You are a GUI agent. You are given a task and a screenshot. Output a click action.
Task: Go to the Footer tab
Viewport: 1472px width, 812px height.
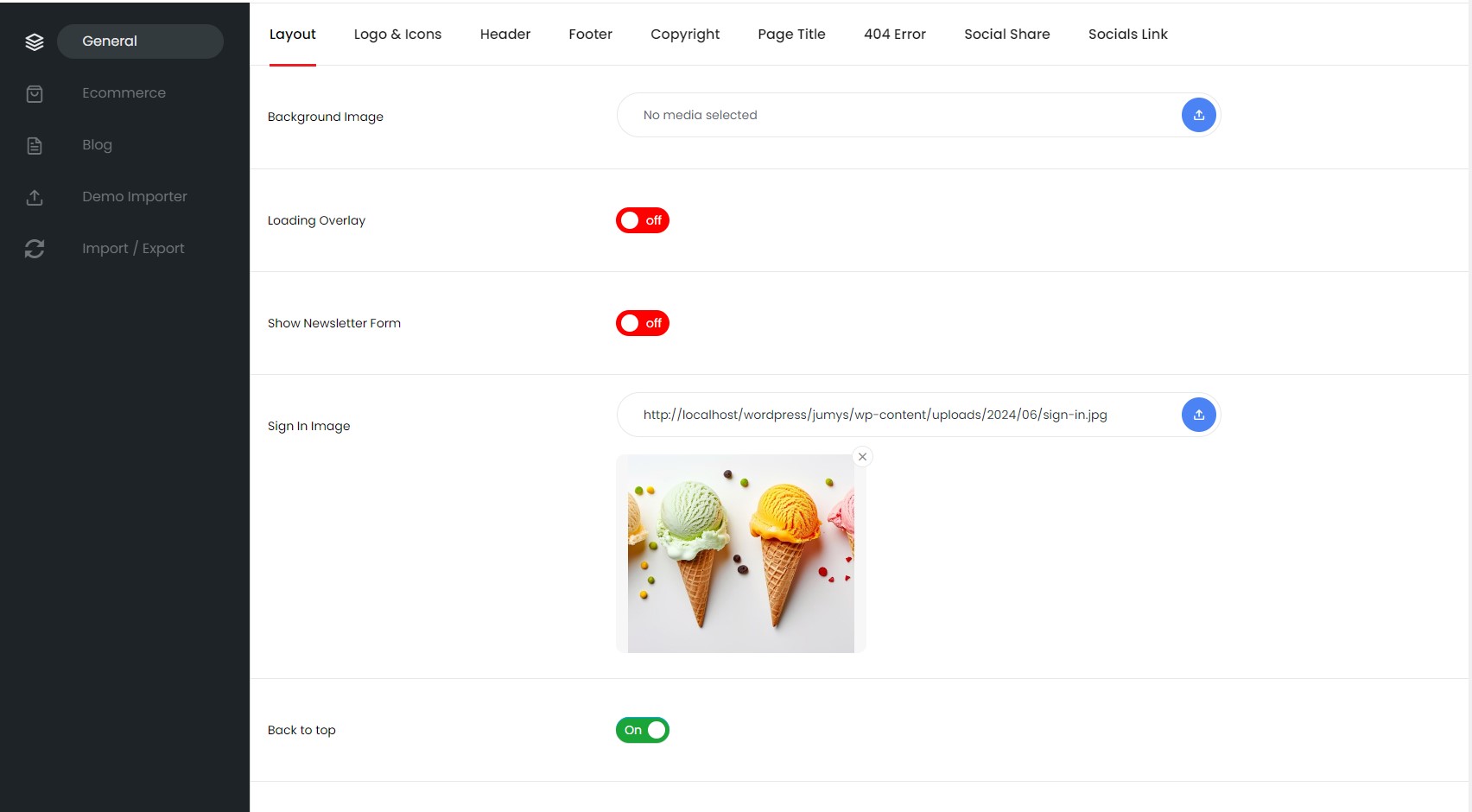click(590, 35)
